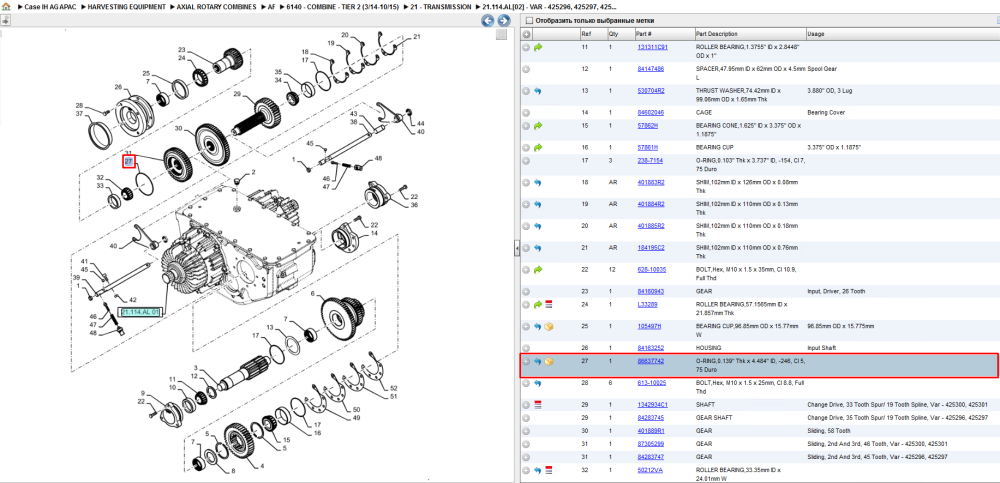
Task: Select row 17 O-ring circle toggle
Action: pos(526,161)
